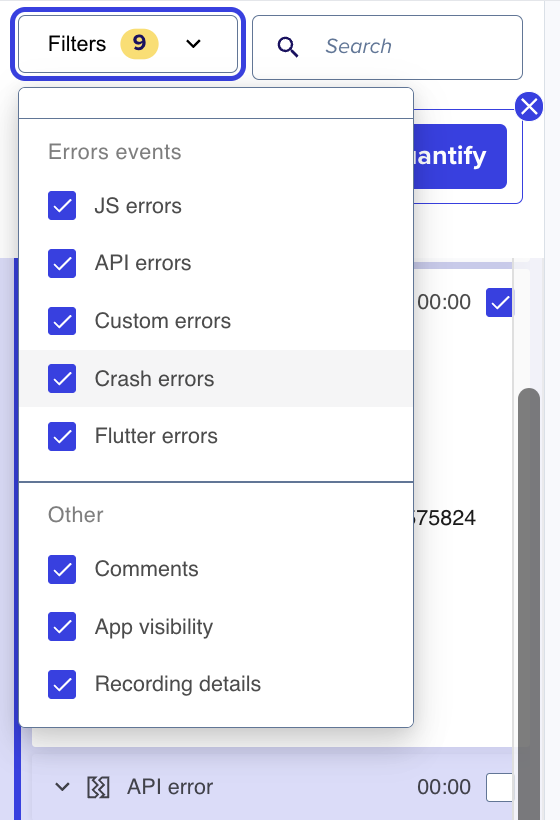560x820 pixels.
Task: Toggle App visibility checkbox
Action: pos(62,627)
